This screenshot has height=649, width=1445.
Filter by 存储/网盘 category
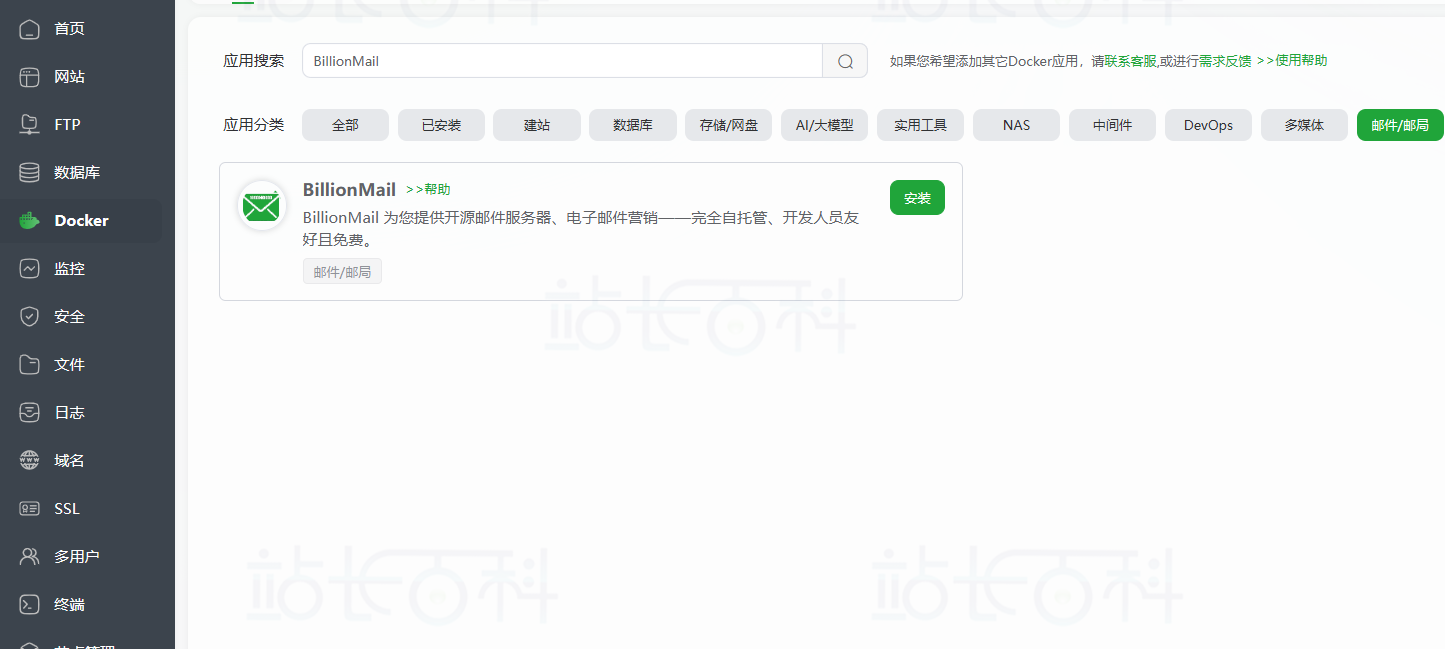(x=729, y=125)
